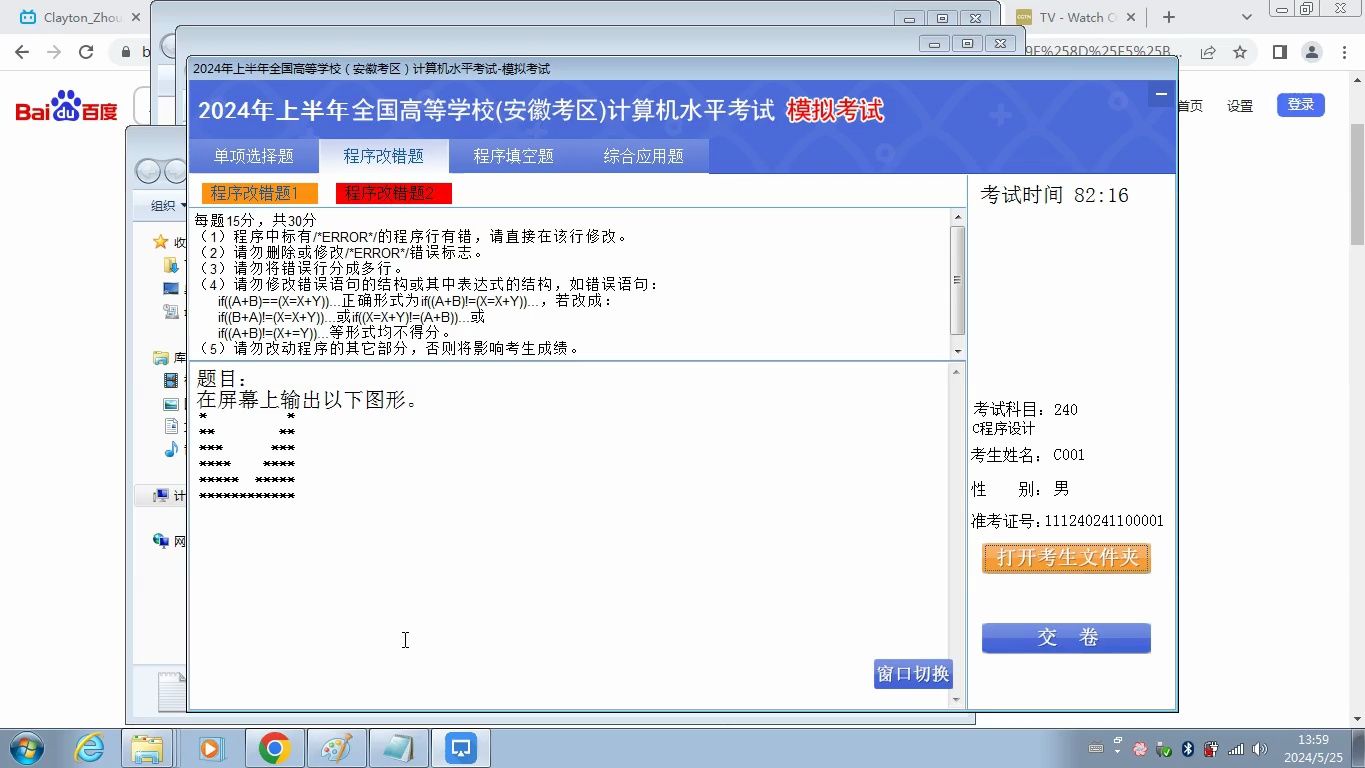Viewport: 1365px width, 768px height.
Task: Click the 登录 button on Baidu
Action: pos(1301,105)
